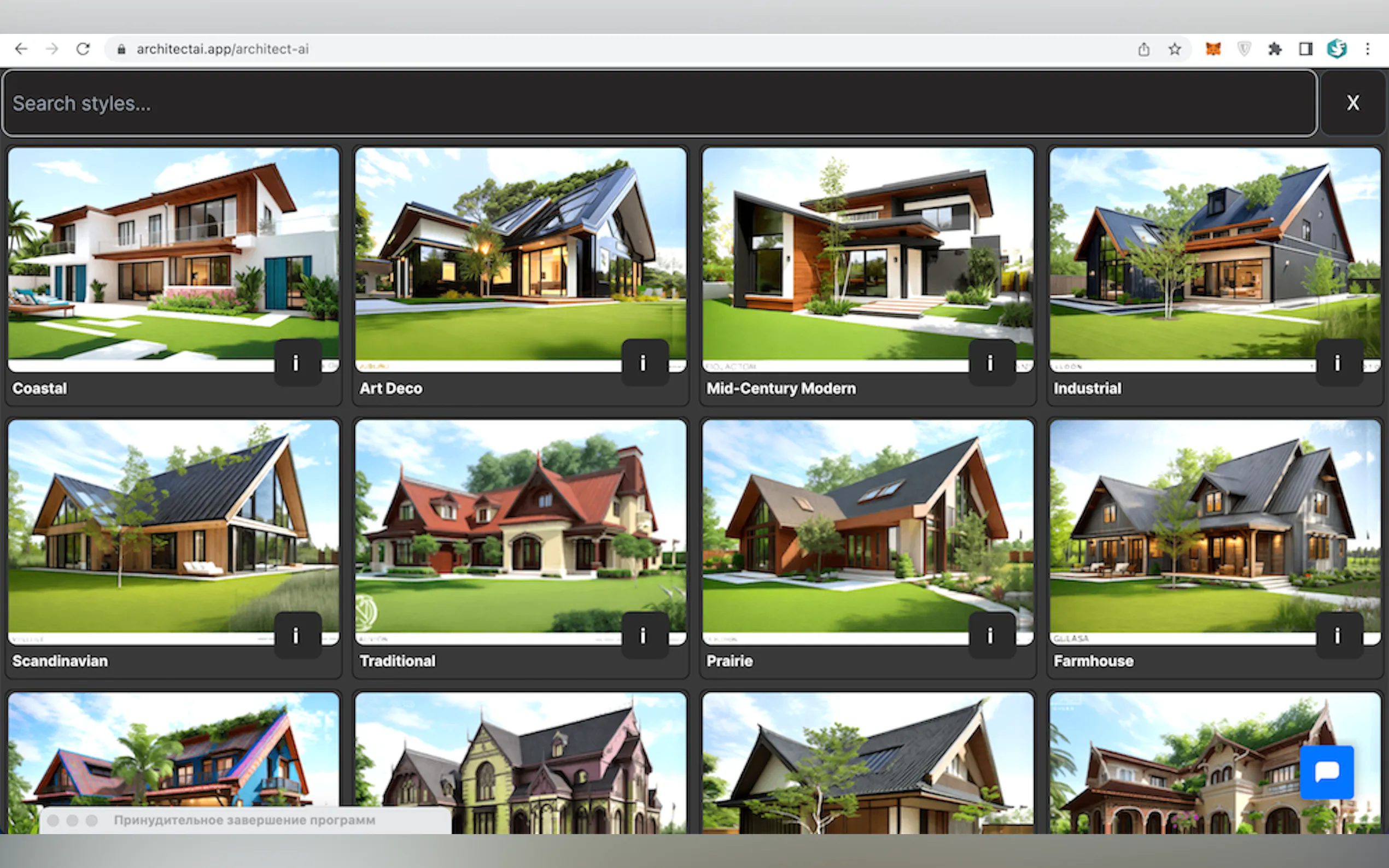Show Prairie style info
Image resolution: width=1389 pixels, height=868 pixels.
coord(990,635)
